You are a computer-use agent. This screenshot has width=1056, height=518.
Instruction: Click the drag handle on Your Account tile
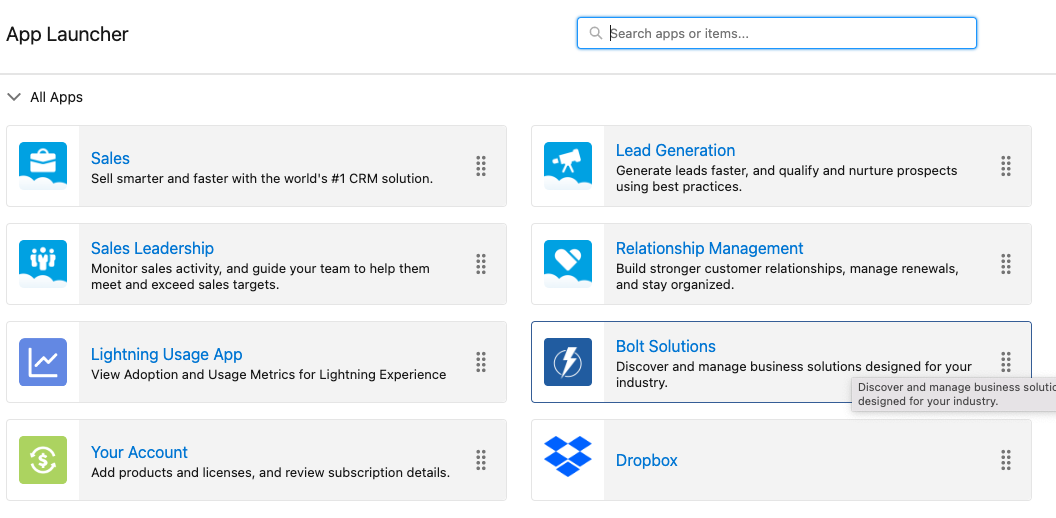tap(481, 460)
